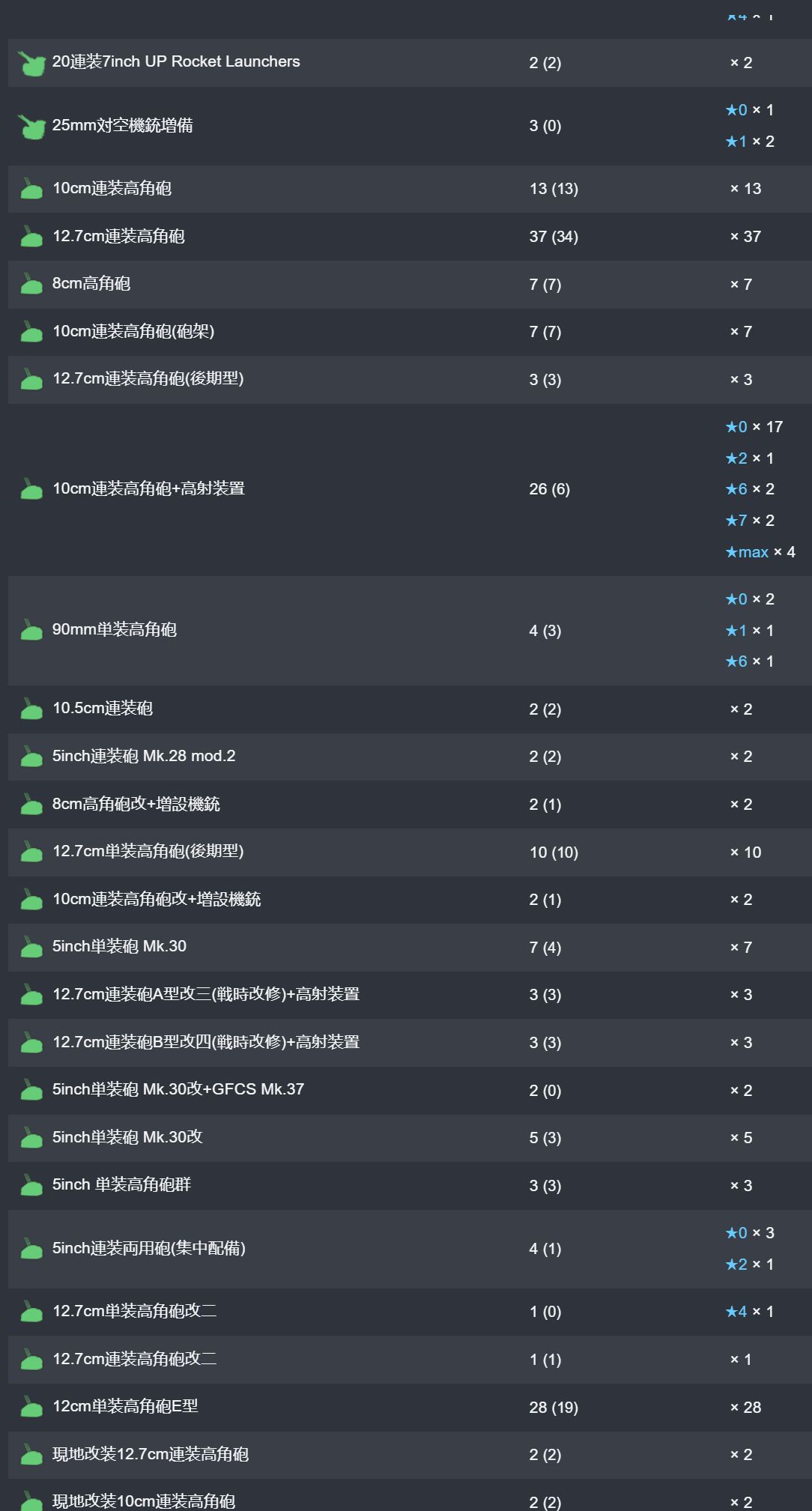Click ★6 × 1 for 90mm単装高角砲
812x1511 pixels.
pyautogui.click(x=750, y=661)
